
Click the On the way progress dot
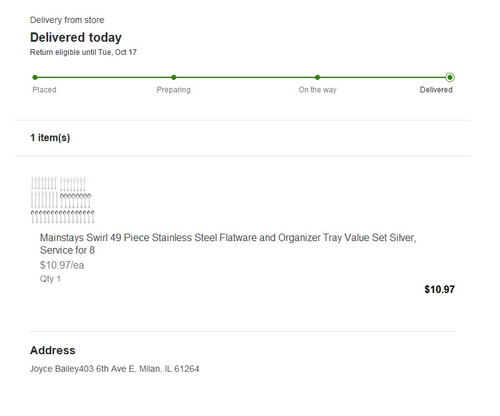(317, 77)
